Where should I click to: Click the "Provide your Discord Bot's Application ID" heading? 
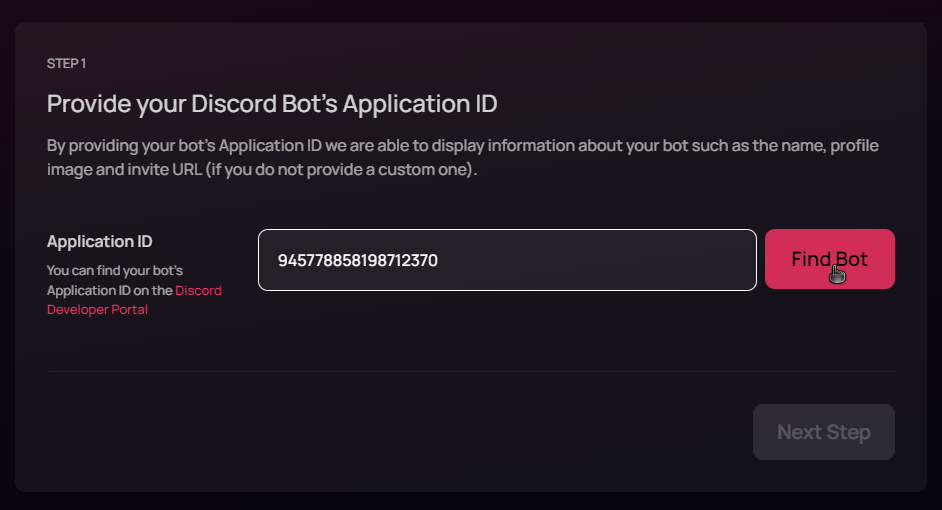click(x=272, y=104)
